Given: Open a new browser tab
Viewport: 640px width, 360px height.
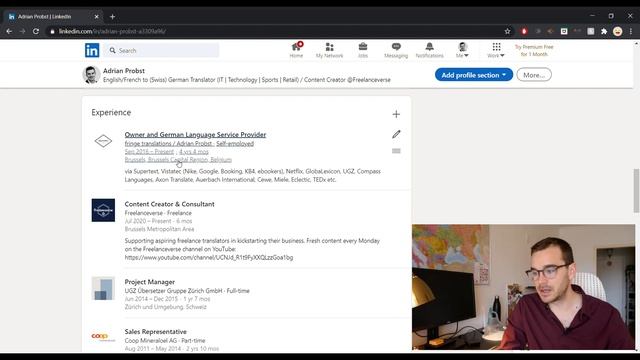Looking at the screenshot, I should [x=112, y=17].
